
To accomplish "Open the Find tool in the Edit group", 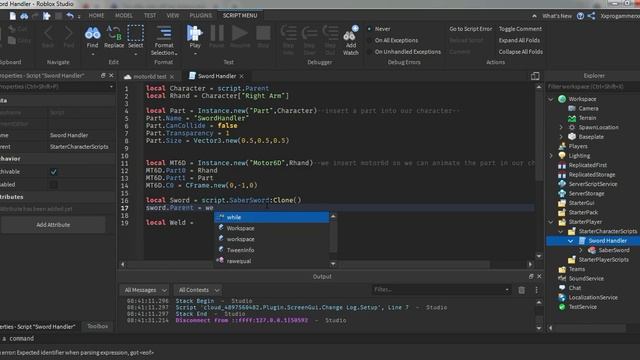I will (x=92, y=38).
